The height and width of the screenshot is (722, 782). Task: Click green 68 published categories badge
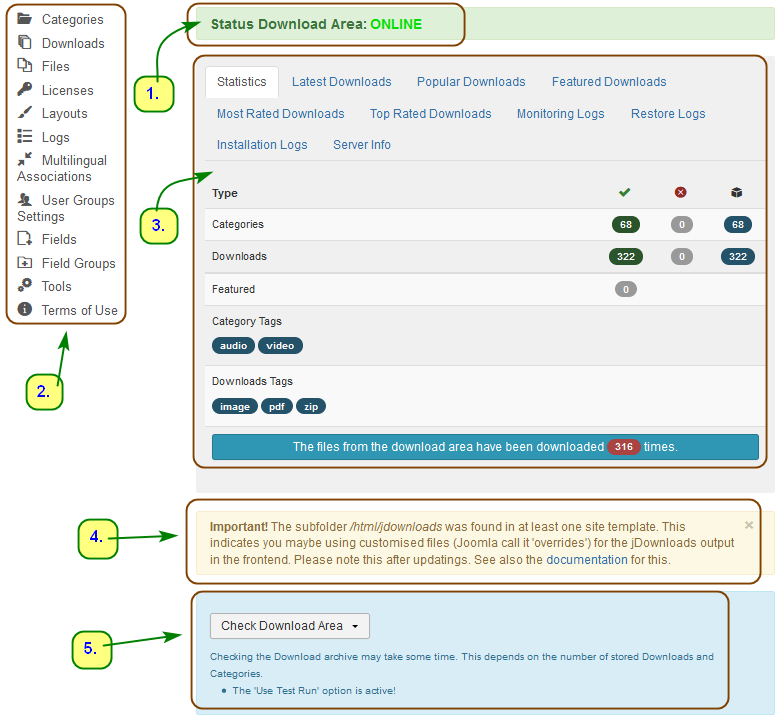(626, 224)
